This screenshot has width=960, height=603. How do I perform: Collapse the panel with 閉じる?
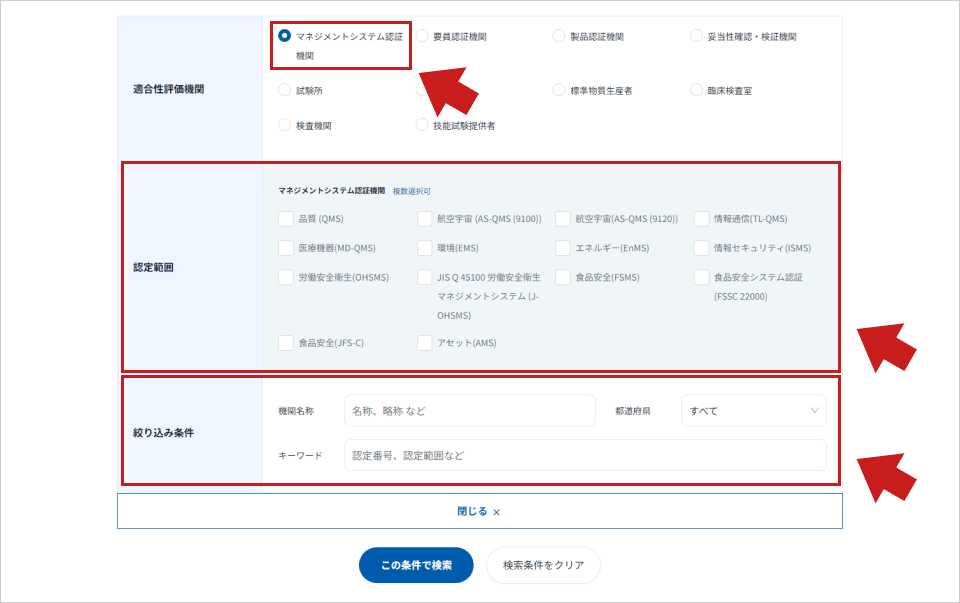(x=480, y=510)
